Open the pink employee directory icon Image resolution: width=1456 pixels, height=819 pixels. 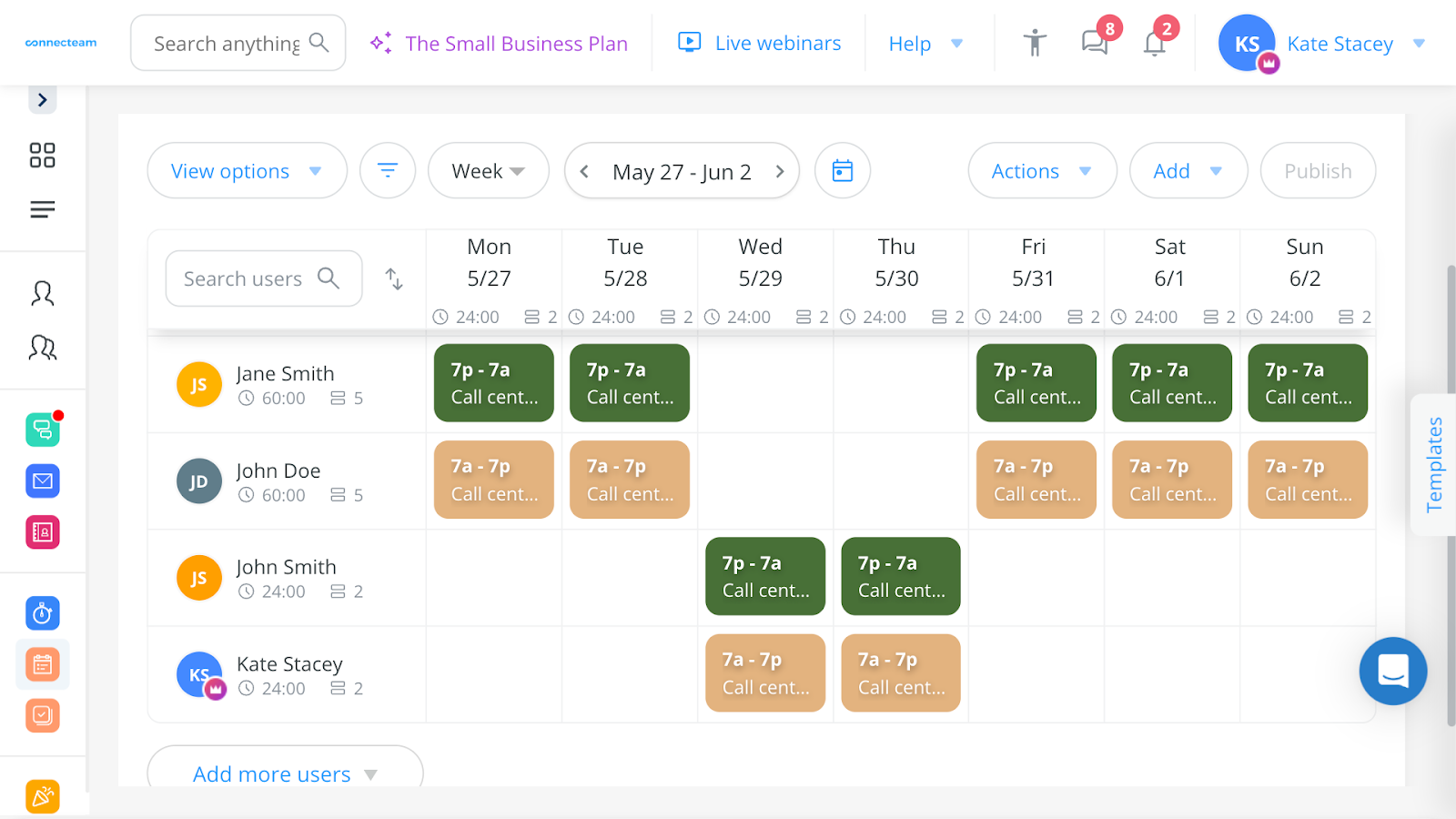[42, 531]
